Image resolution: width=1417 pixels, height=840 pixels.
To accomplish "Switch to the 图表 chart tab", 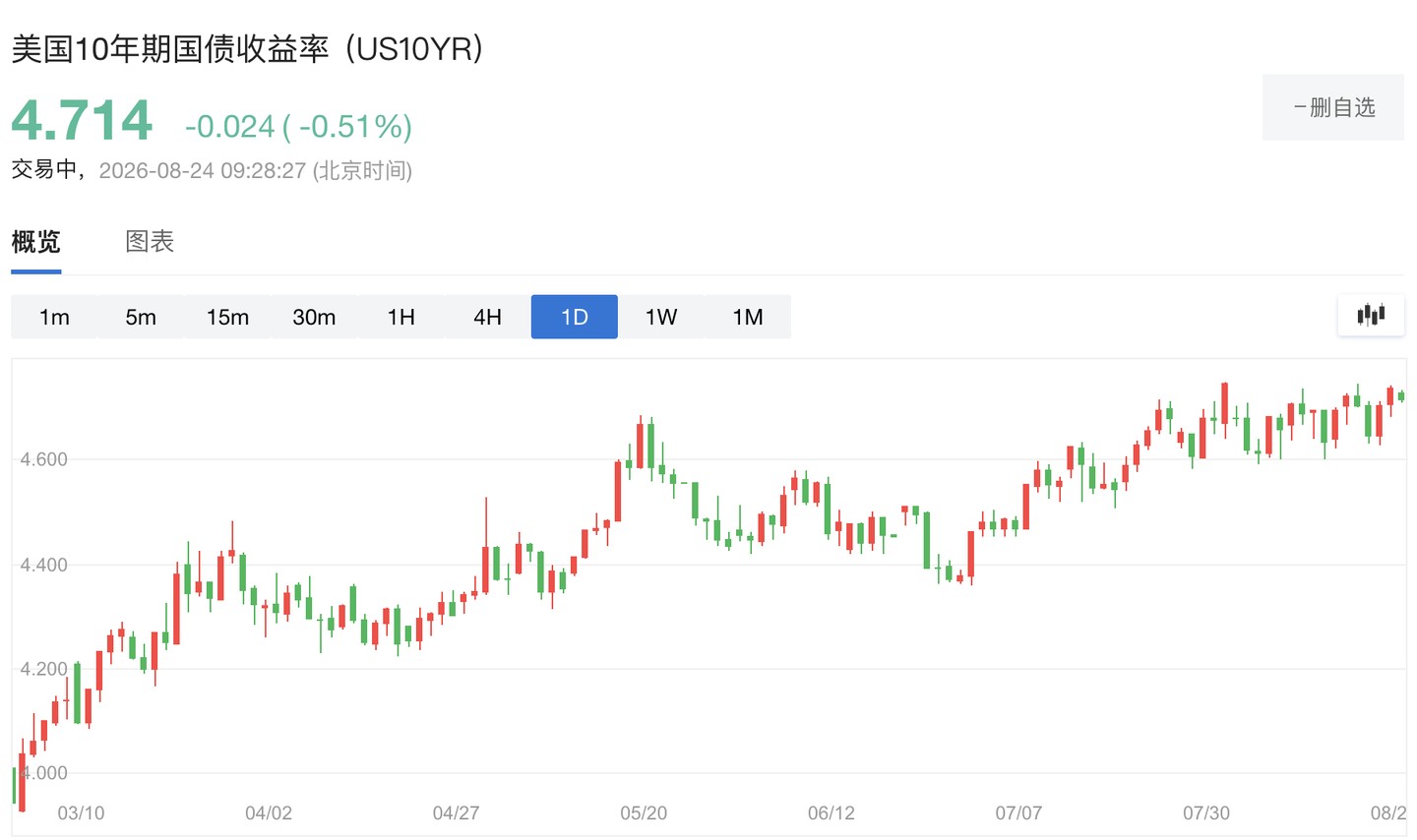I will pos(150,242).
